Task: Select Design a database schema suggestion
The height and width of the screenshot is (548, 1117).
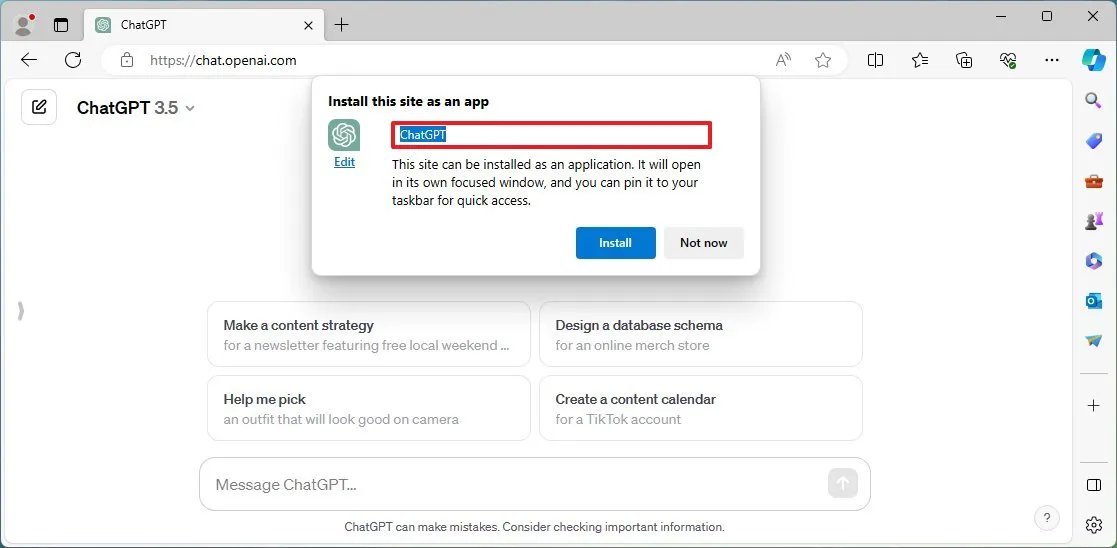Action: [701, 334]
